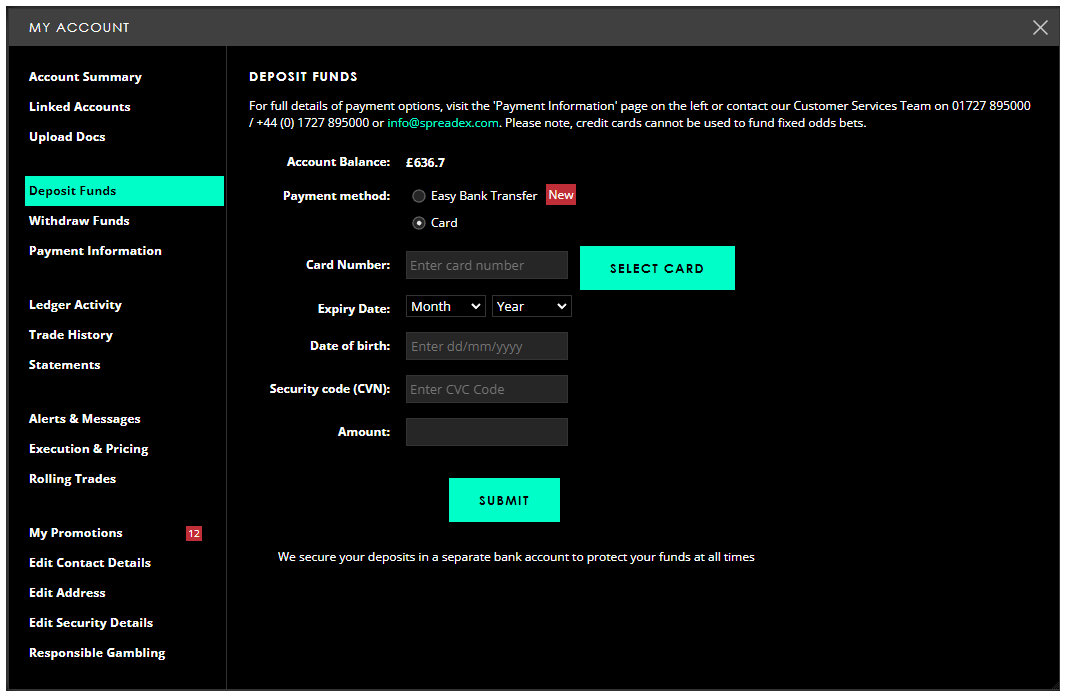The height and width of the screenshot is (697, 1067).
Task: Open Trade History page
Action: 71,335
